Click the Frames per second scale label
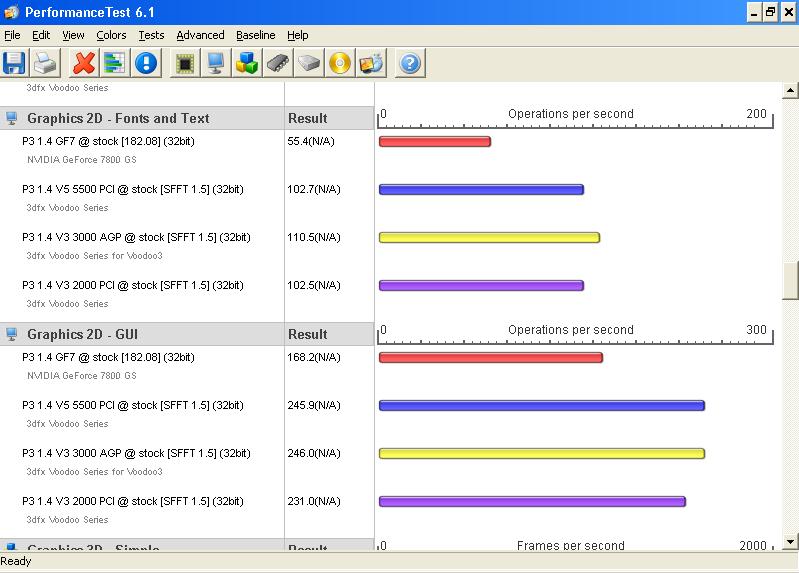Screen dimensions: 799x573 click(571, 545)
